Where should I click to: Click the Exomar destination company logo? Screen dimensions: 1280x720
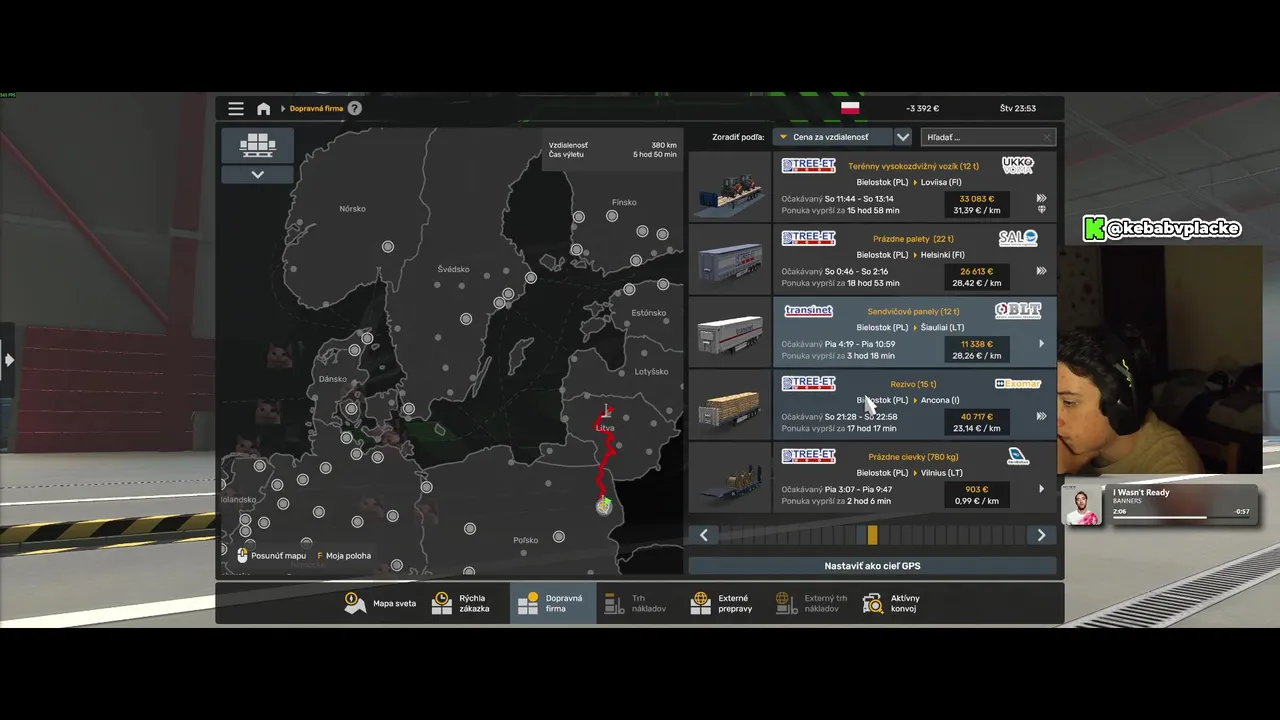coord(1018,384)
